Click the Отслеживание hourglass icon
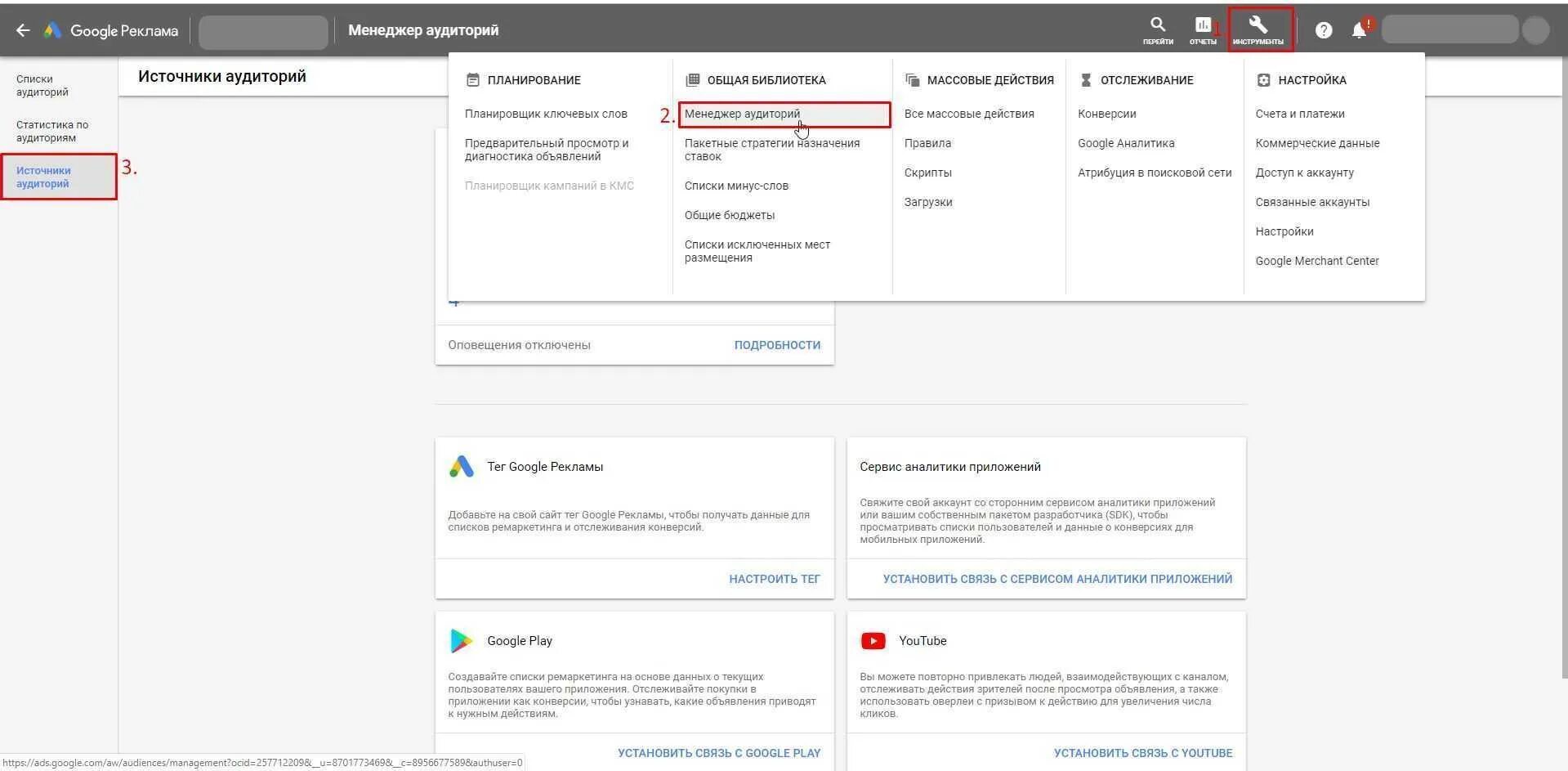Image resolution: width=1568 pixels, height=771 pixels. 1085,79
